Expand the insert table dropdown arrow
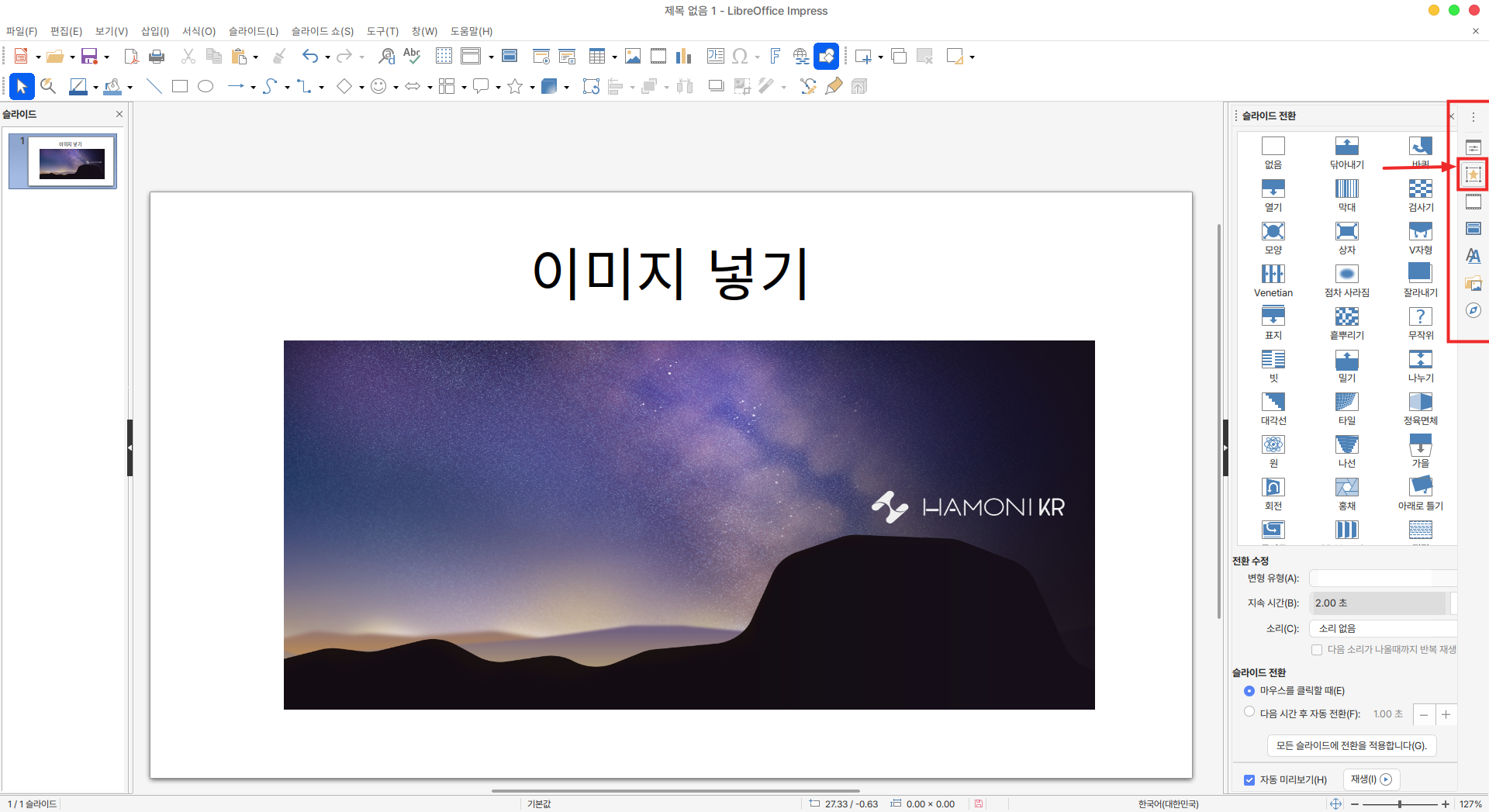Image resolution: width=1489 pixels, height=812 pixels. pyautogui.click(x=614, y=57)
